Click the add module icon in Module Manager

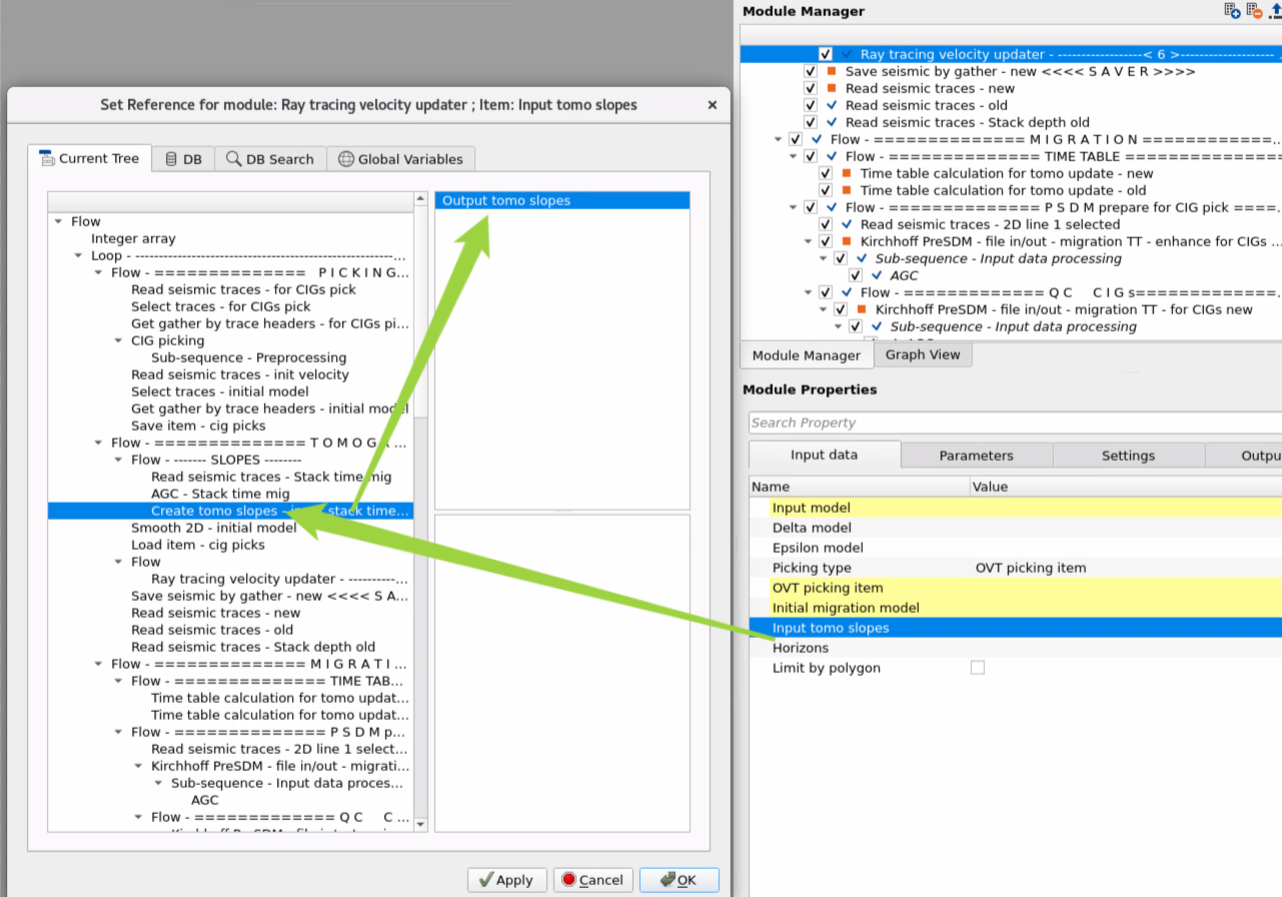pyautogui.click(x=1232, y=11)
